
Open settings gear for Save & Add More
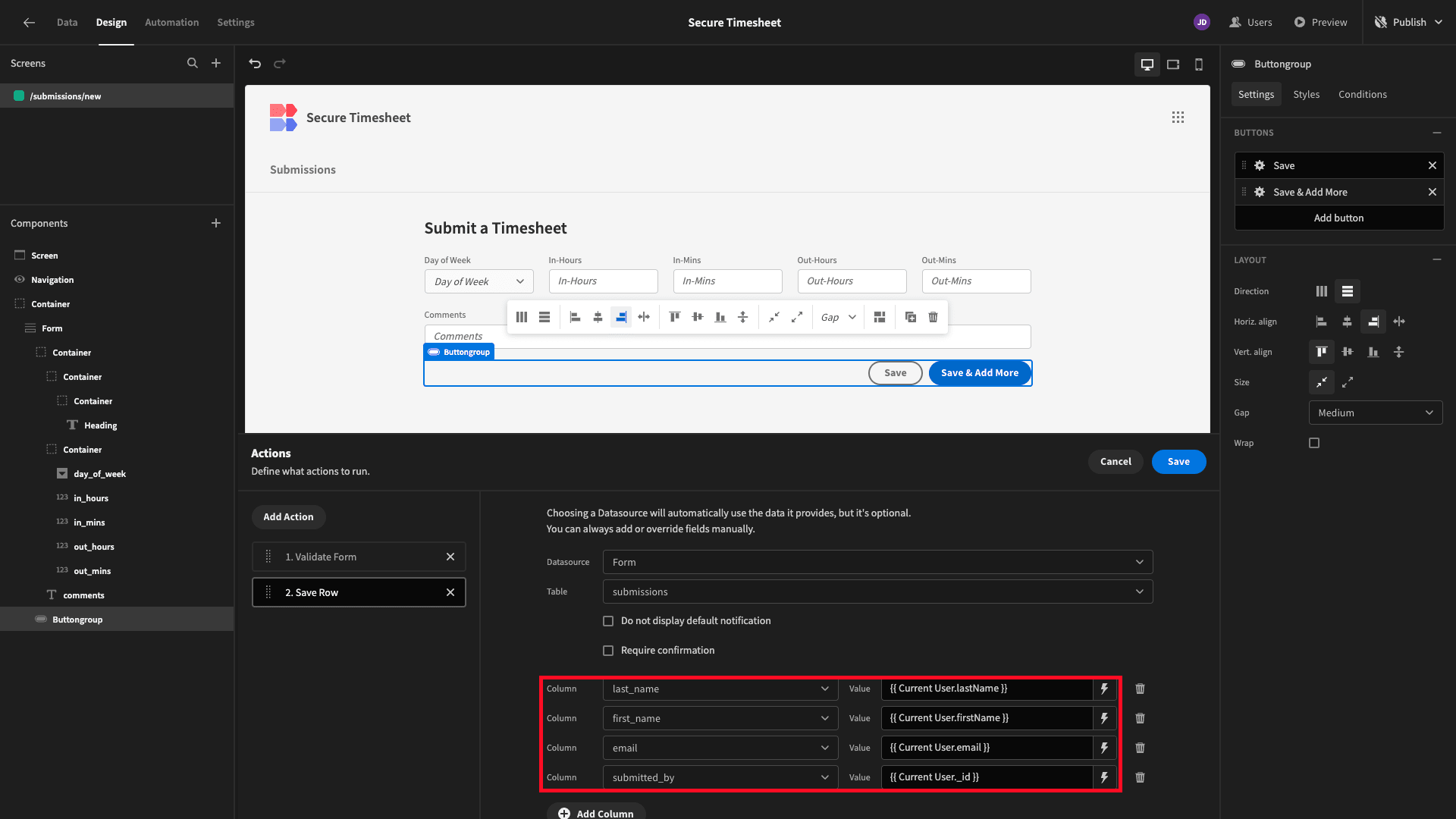(1260, 192)
